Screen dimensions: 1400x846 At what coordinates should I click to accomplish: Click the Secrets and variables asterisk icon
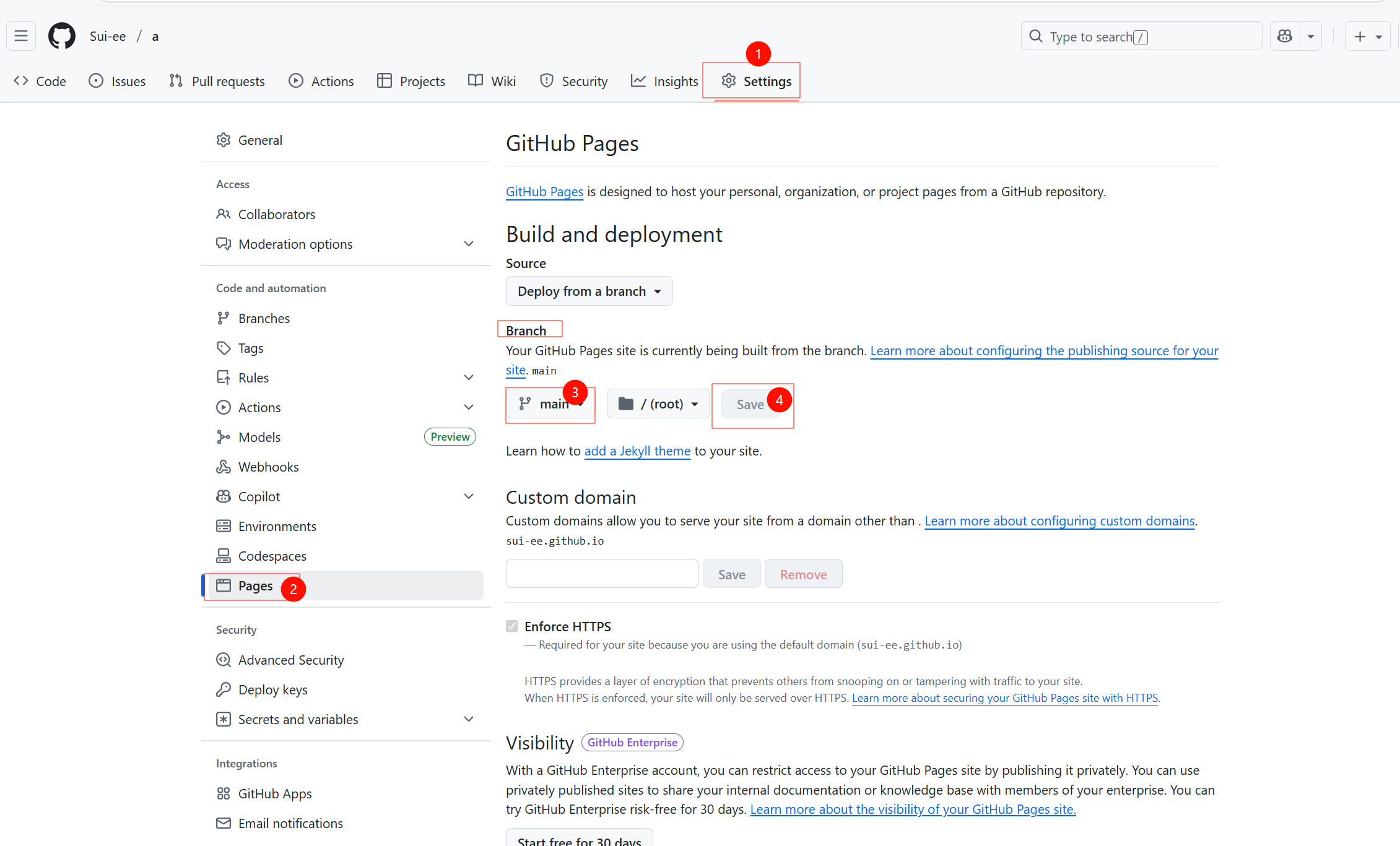tap(224, 719)
